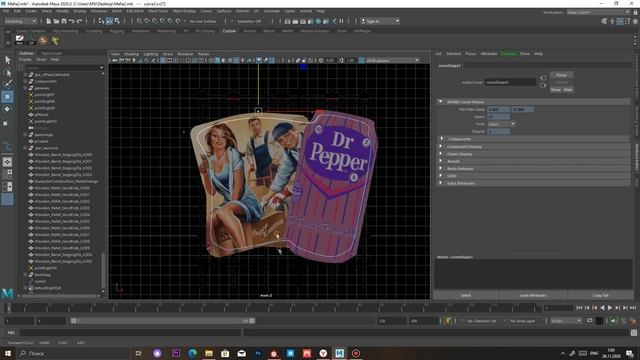
Task: Click the Save Scene icon
Action: coord(64,21)
